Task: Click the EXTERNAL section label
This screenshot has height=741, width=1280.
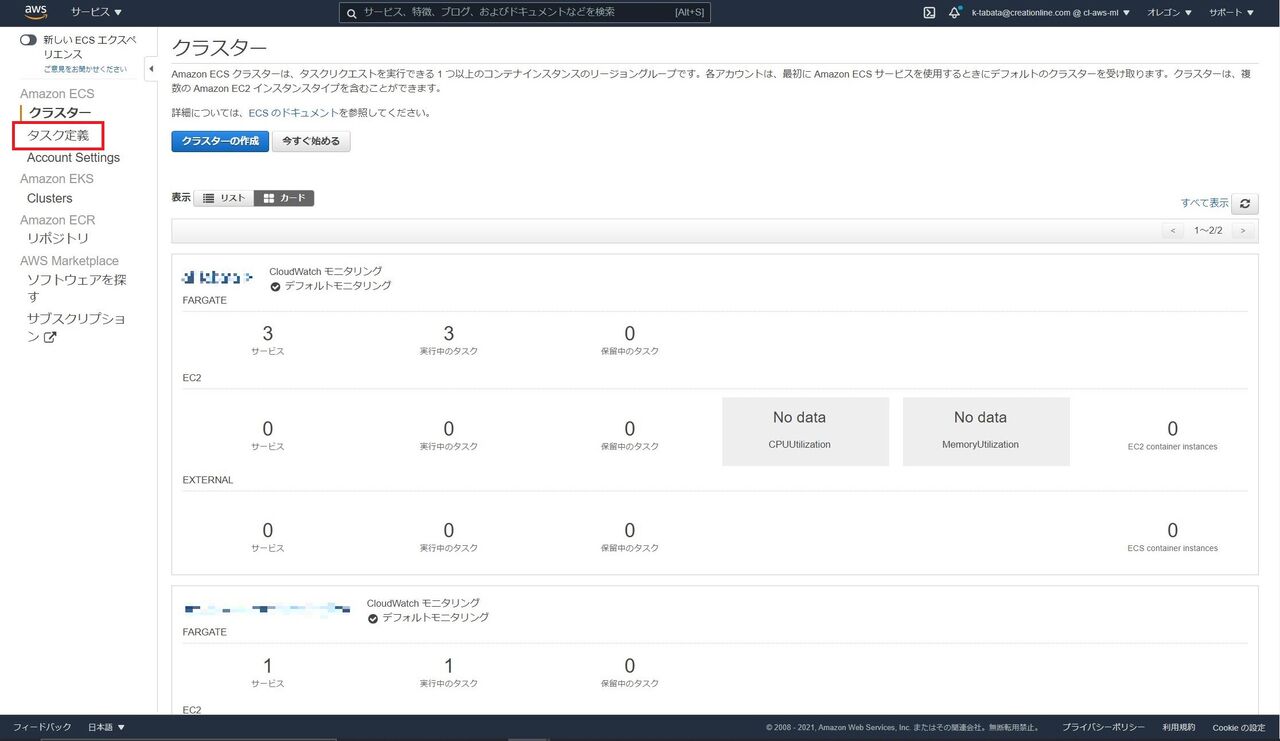Action: [x=207, y=480]
